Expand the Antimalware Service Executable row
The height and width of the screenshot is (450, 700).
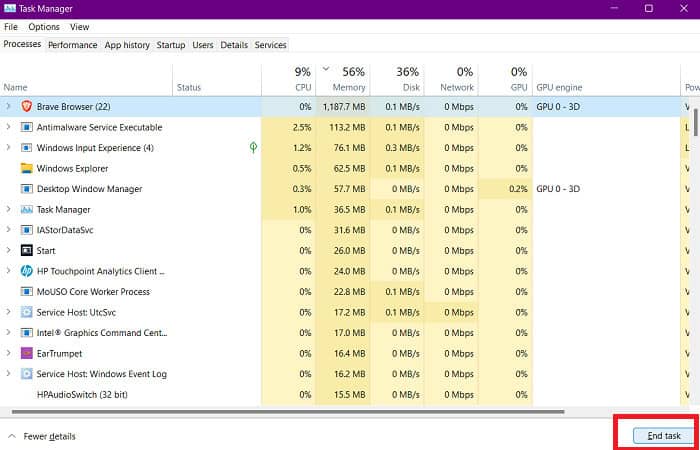(8, 127)
